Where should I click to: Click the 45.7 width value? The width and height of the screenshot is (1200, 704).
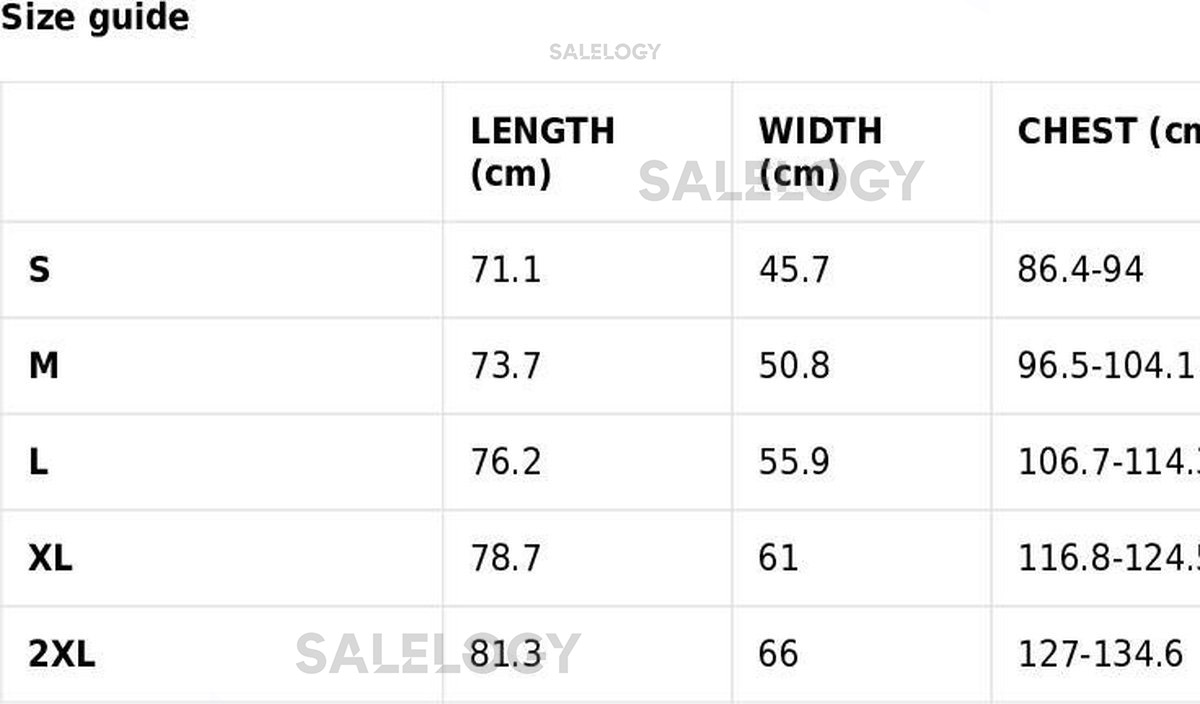tap(793, 270)
